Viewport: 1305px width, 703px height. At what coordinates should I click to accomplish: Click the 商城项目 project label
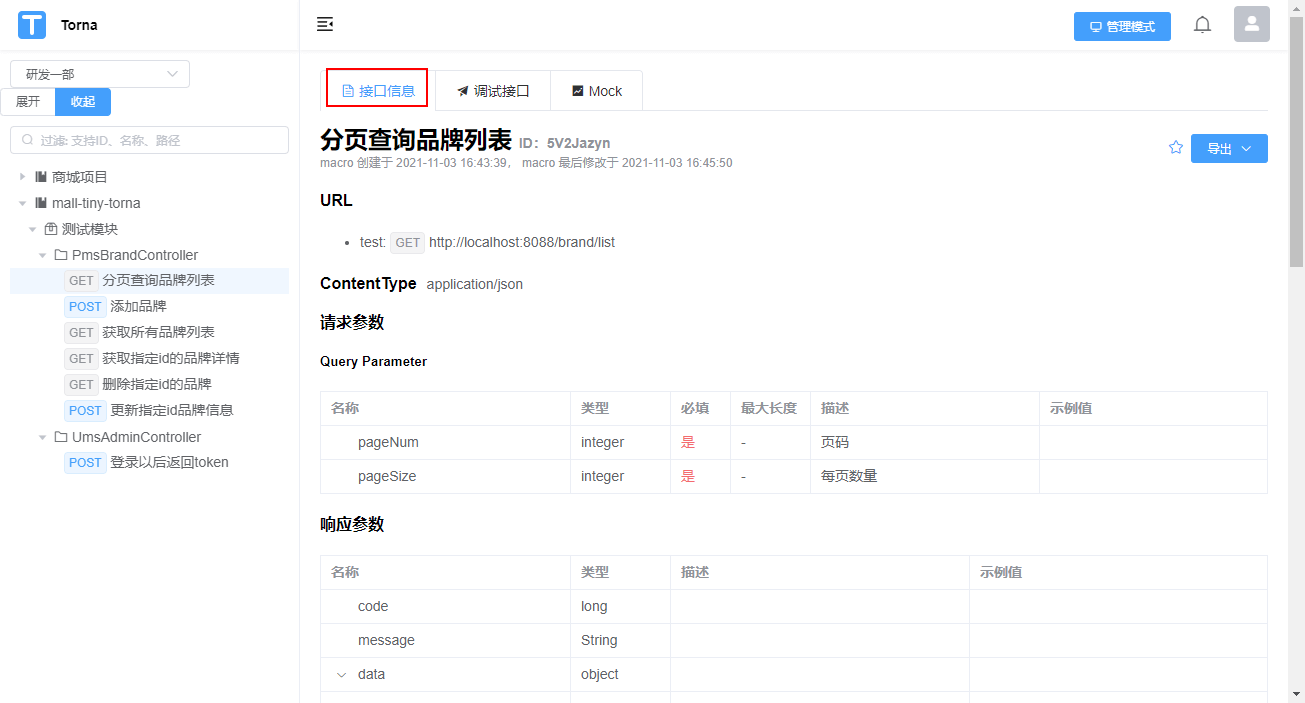click(x=80, y=177)
